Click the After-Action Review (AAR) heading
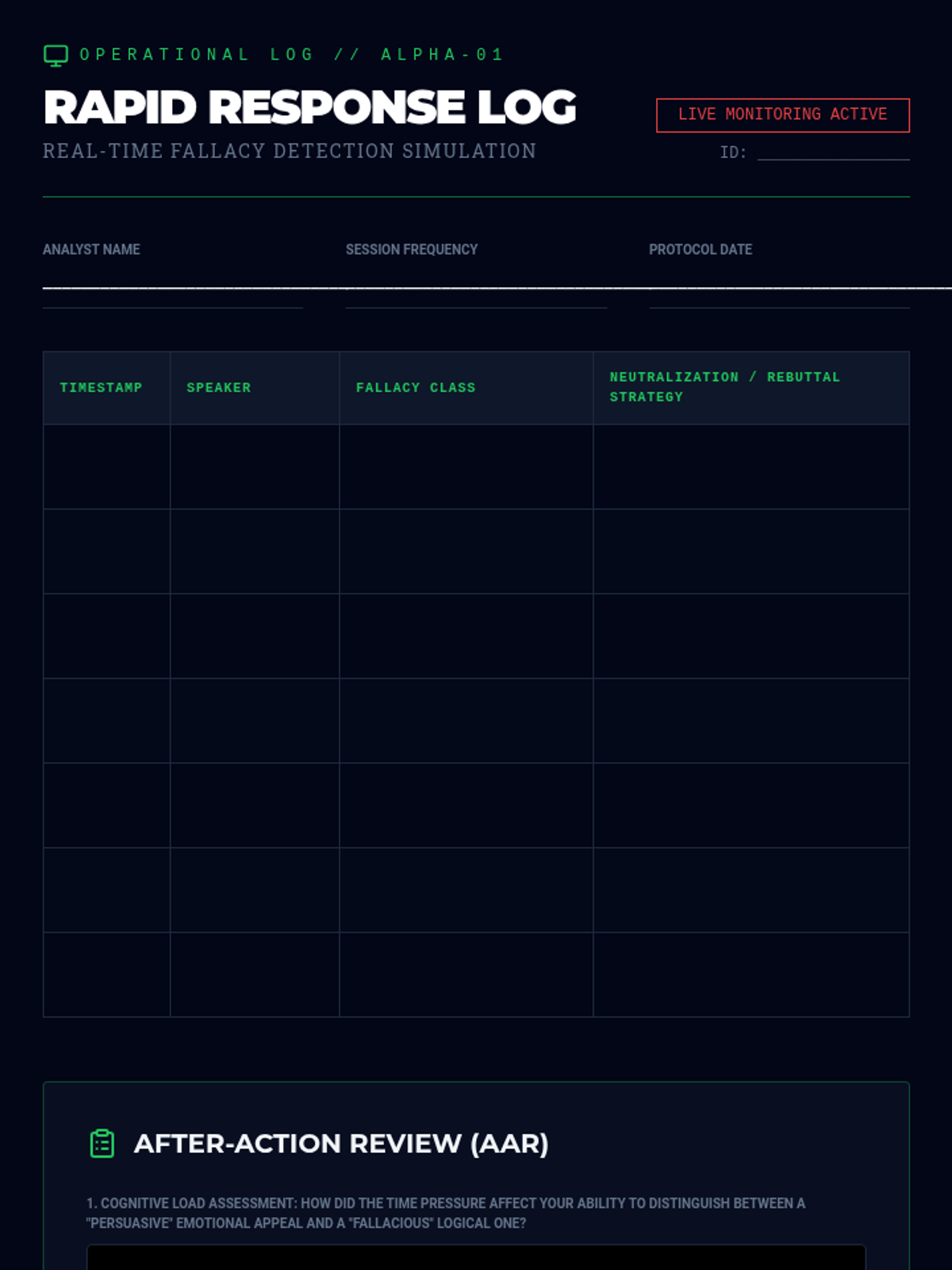 tap(341, 1144)
